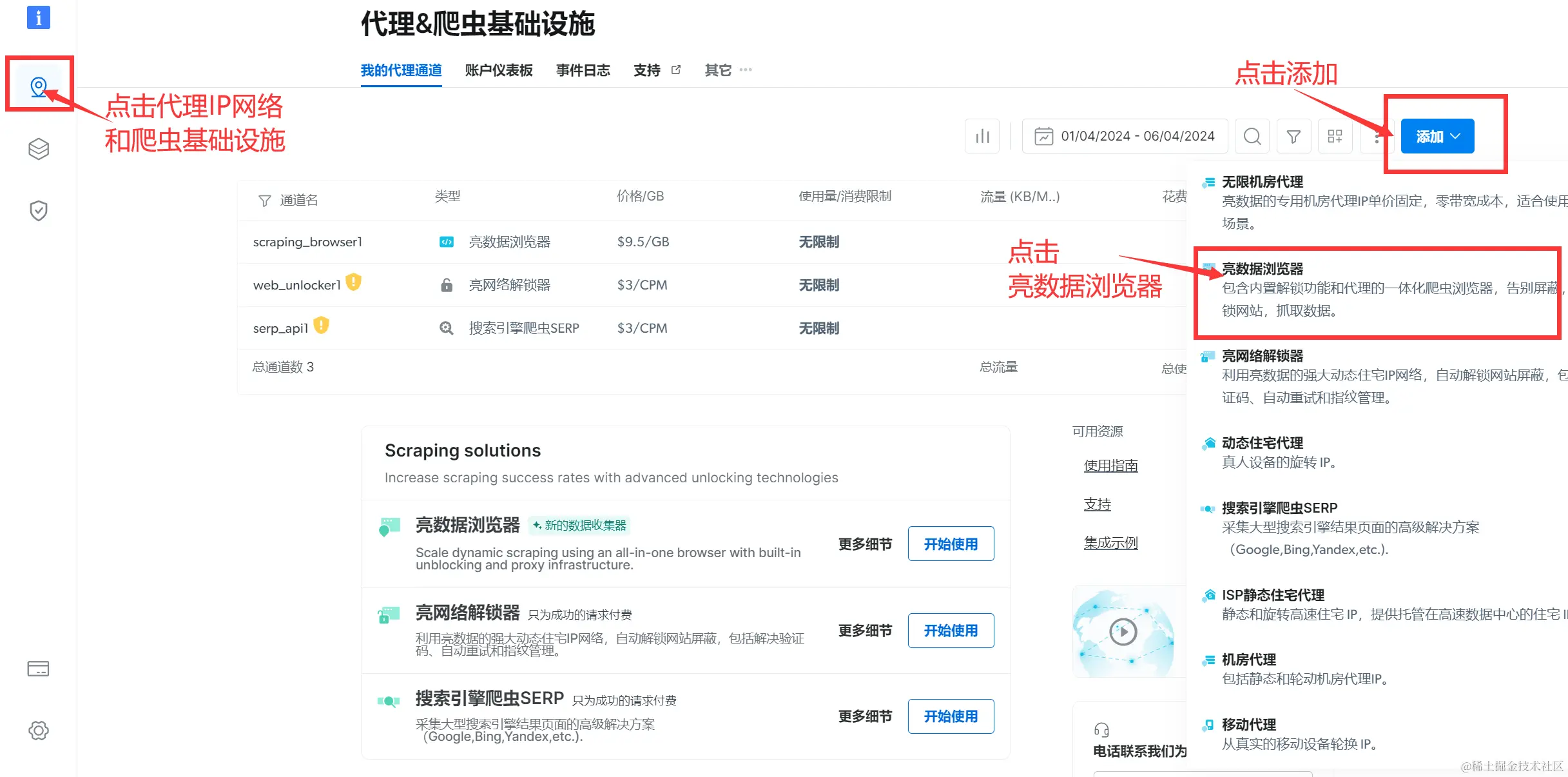Open the filter funnel toolbar icon

click(1293, 136)
